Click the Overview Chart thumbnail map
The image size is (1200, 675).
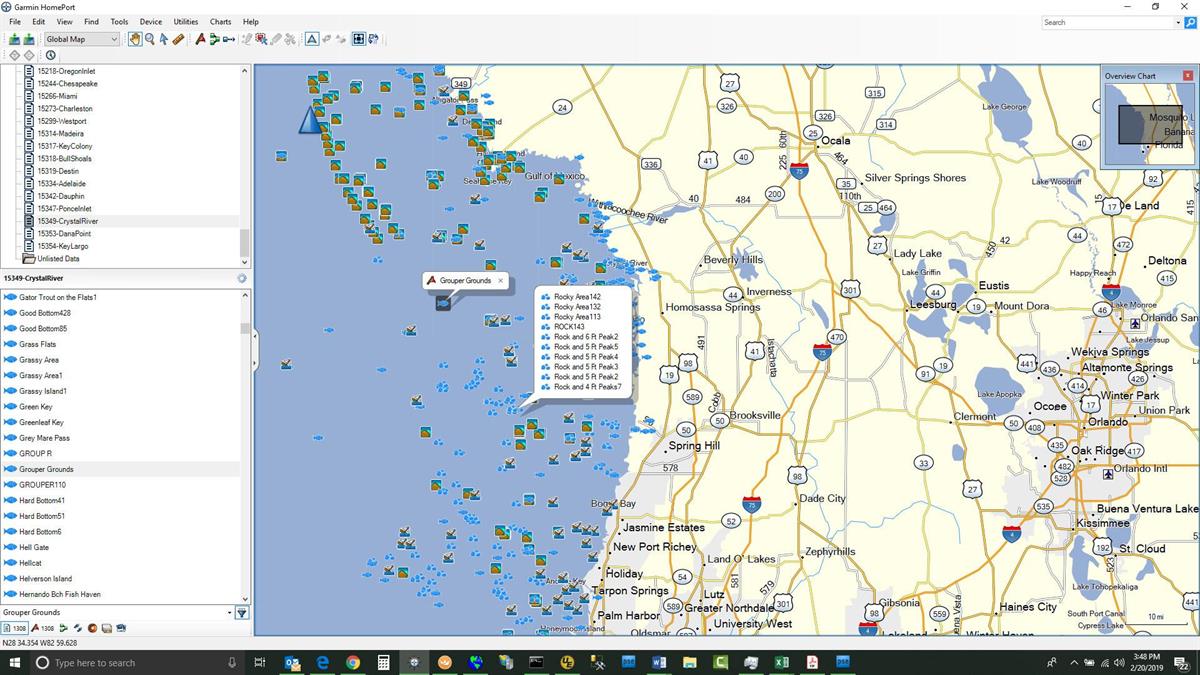(1149, 124)
